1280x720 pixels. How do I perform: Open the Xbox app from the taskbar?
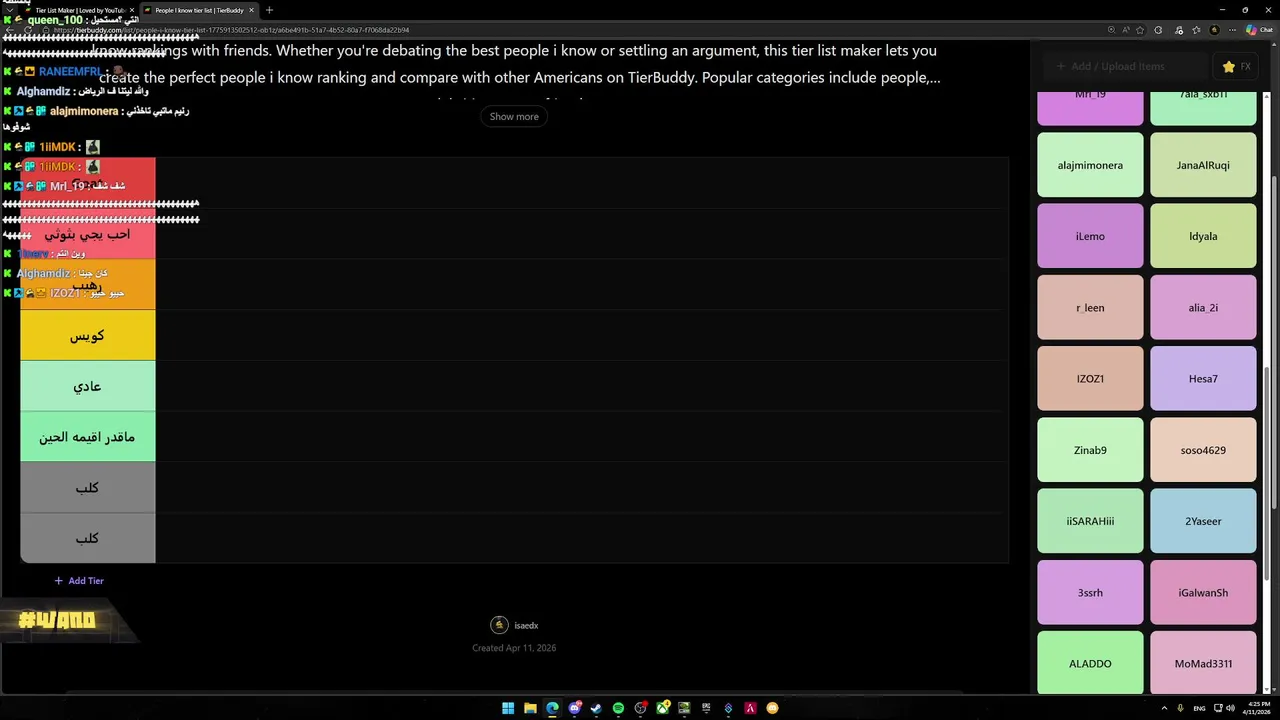(663, 708)
